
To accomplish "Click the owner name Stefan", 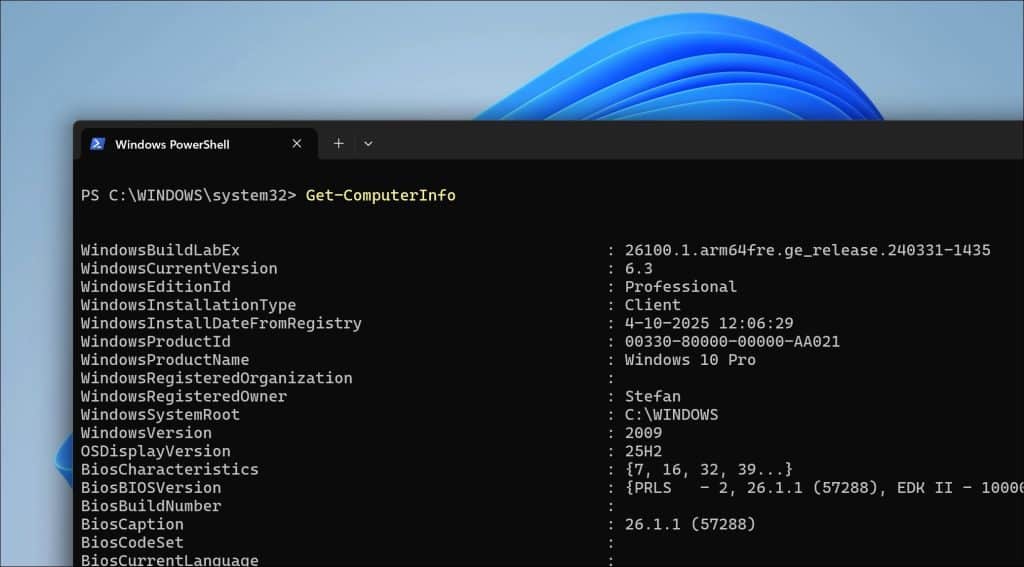I will point(652,397).
